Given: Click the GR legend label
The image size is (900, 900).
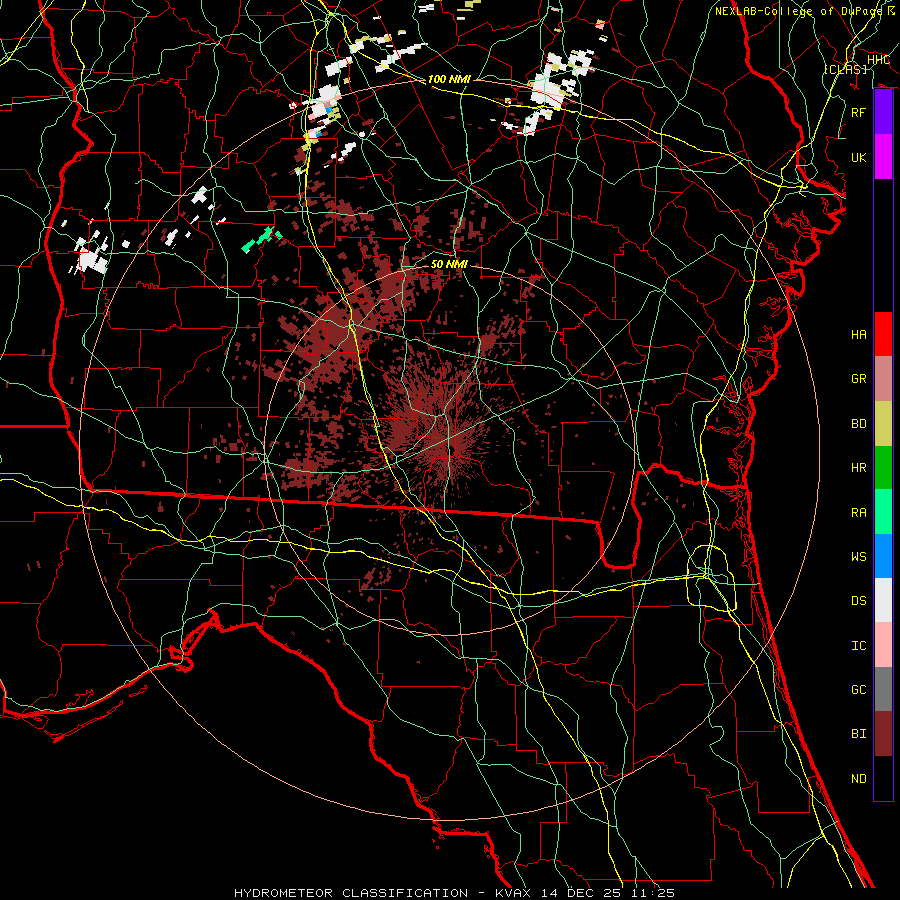Looking at the screenshot, I should coord(858,379).
